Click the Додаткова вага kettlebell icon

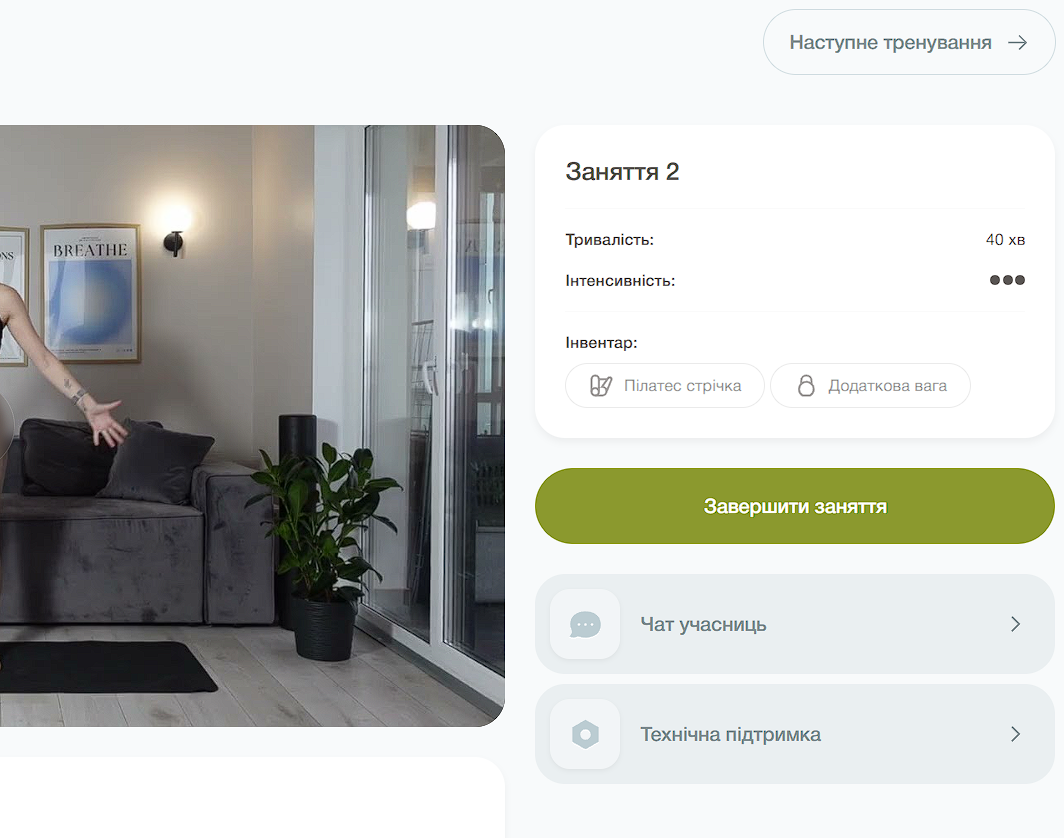(805, 385)
